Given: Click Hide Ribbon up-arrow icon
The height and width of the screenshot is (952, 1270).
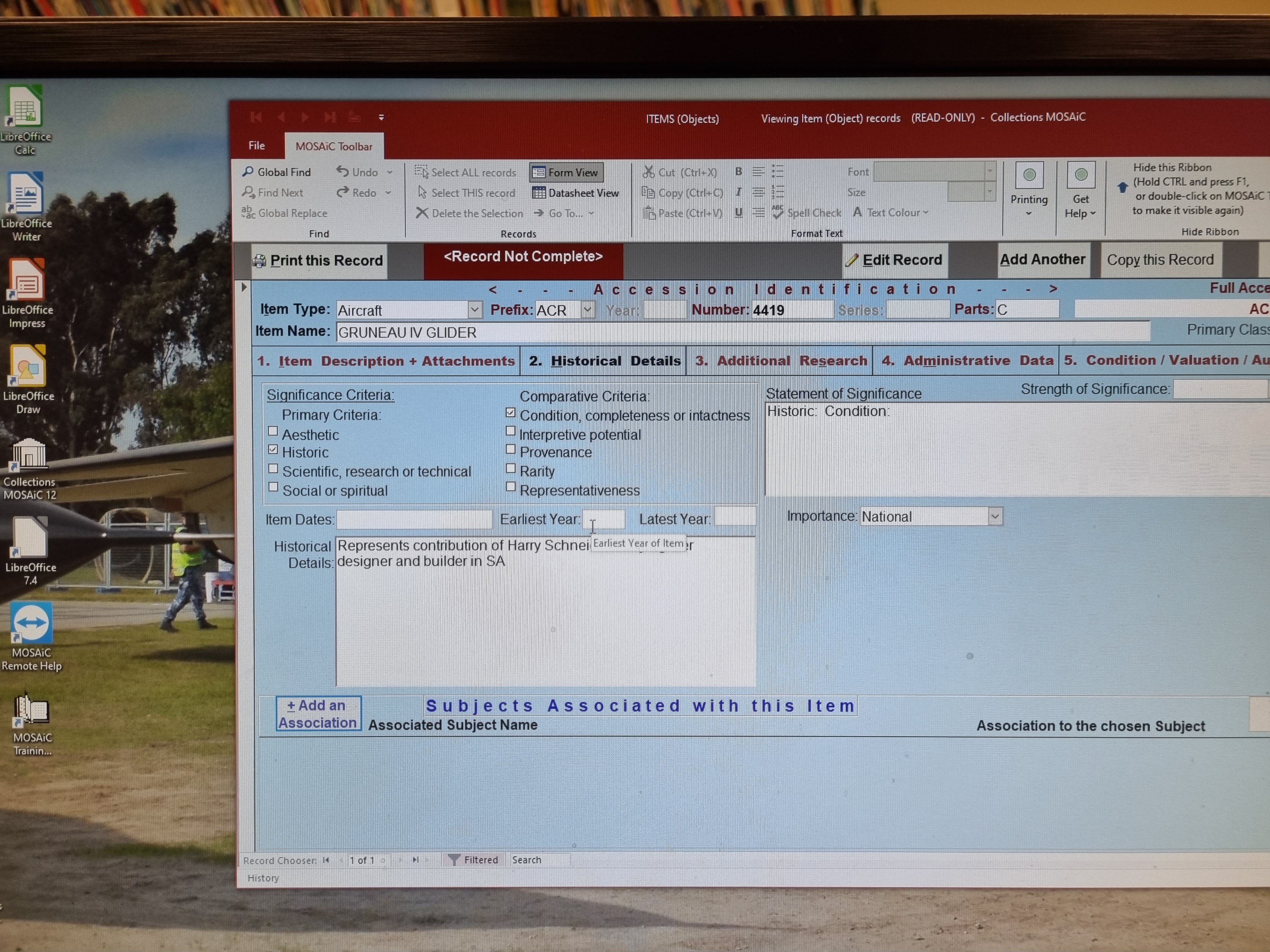Looking at the screenshot, I should pos(1122,188).
